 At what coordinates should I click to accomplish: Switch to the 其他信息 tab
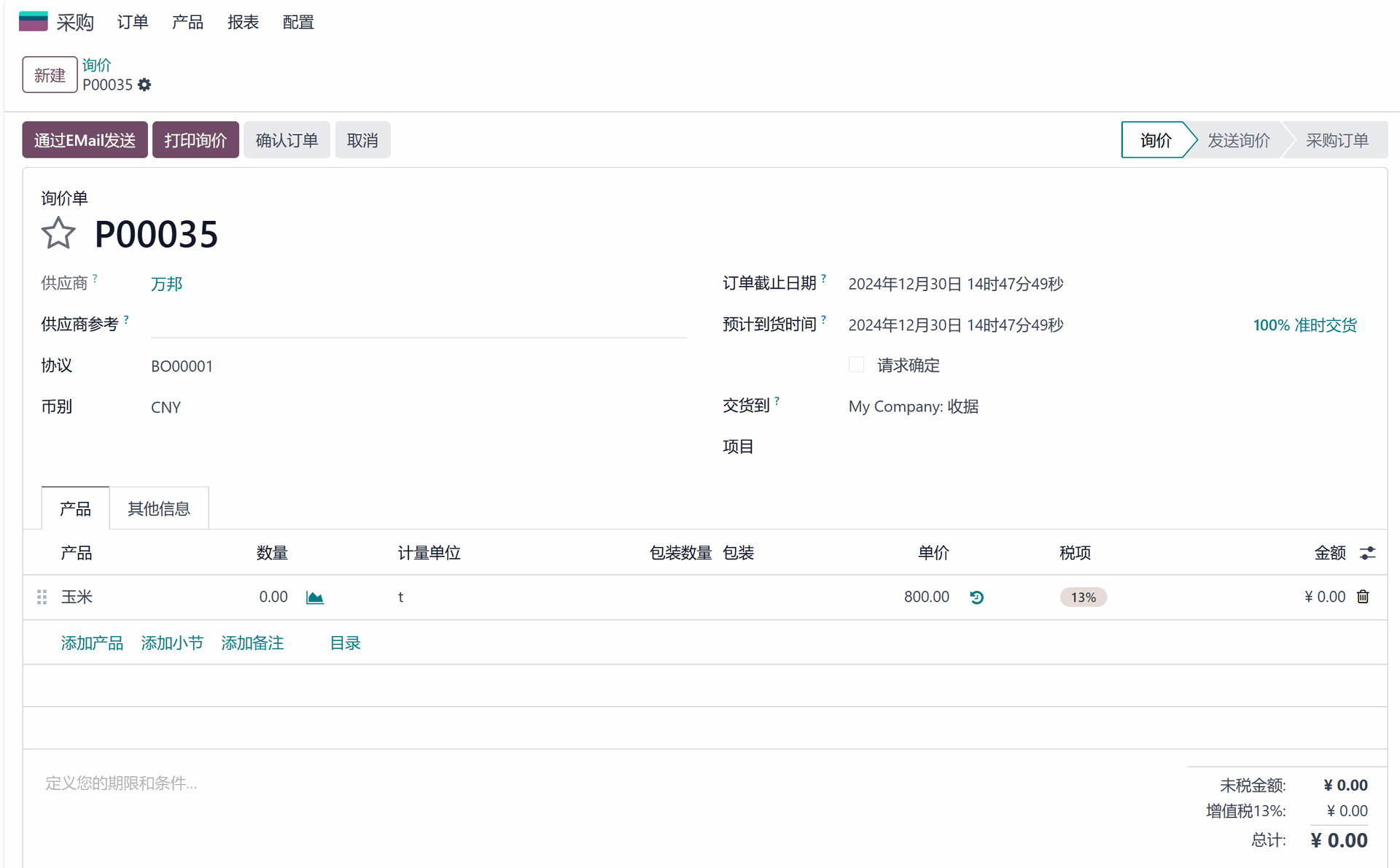(159, 508)
